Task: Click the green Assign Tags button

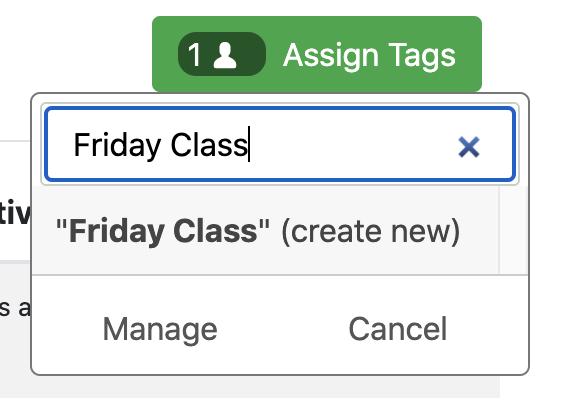Action: 317,54
